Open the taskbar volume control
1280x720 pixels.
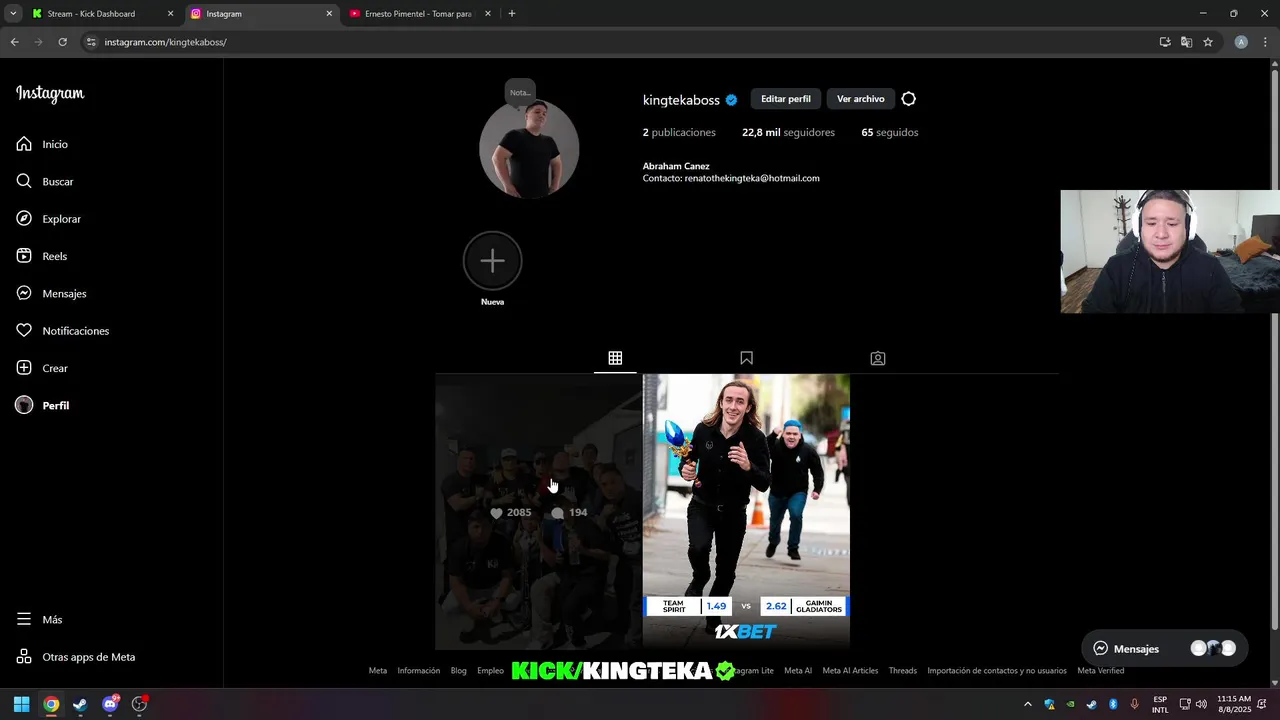1201,704
